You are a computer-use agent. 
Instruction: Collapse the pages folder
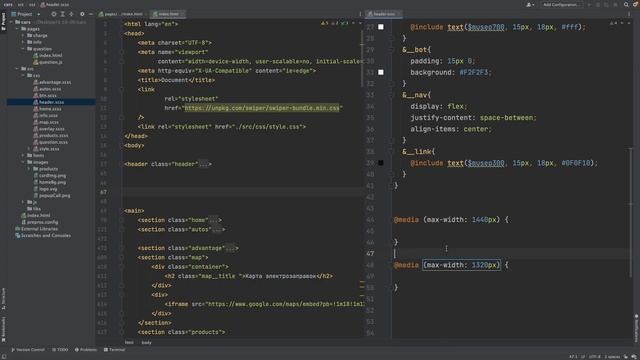tap(17, 29)
